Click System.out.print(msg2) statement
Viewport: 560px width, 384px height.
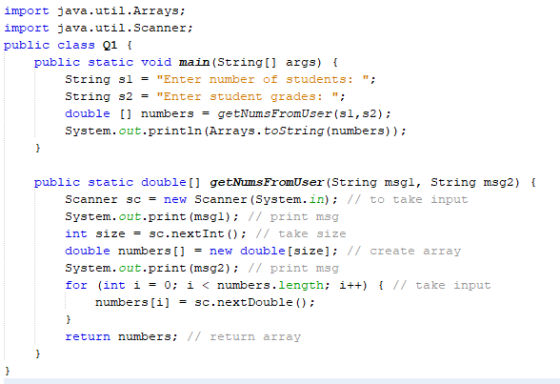152,268
